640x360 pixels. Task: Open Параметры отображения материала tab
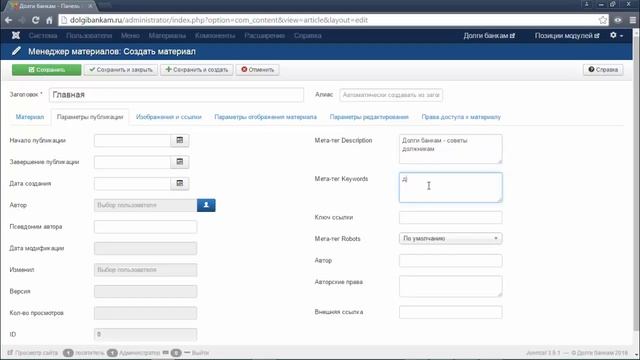(265, 117)
